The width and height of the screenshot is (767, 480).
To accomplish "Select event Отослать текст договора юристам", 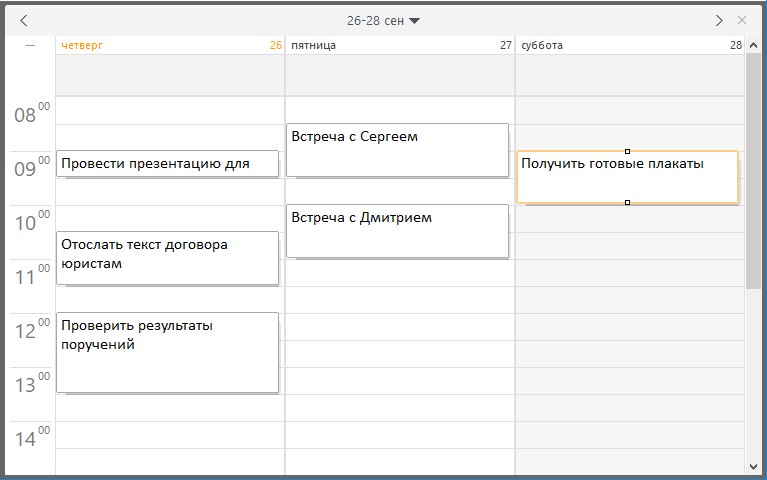I will (167, 258).
